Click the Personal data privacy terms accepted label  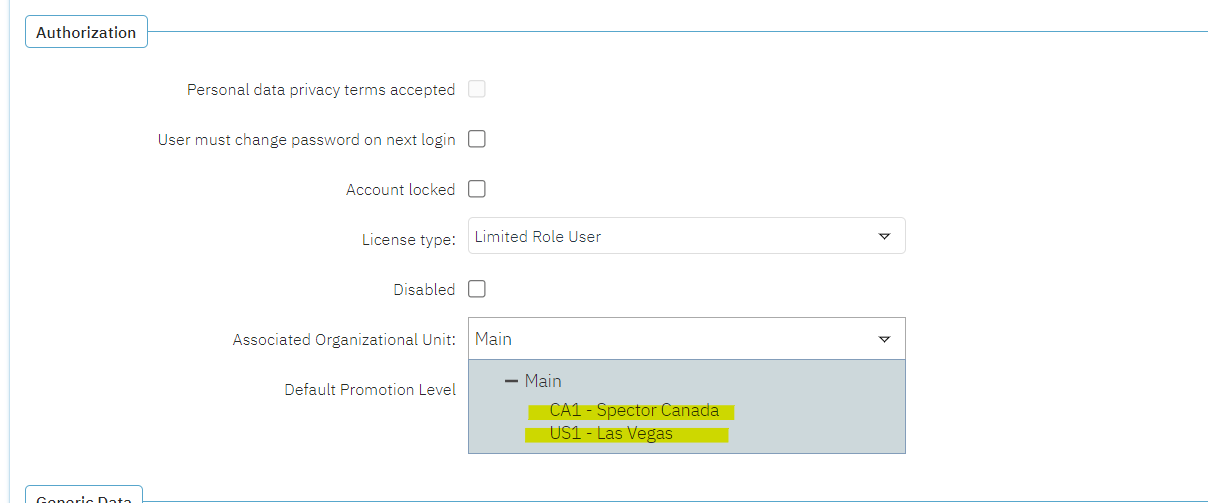tap(321, 90)
